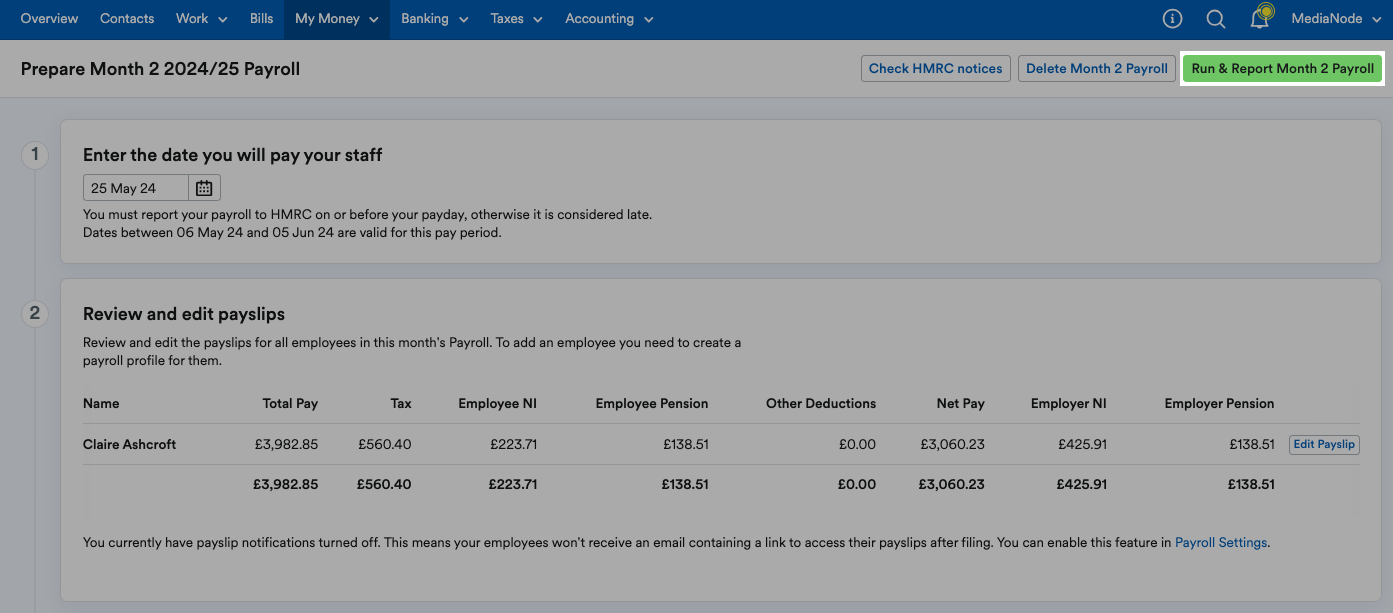Click the Employer NI column header
This screenshot has height=613, width=1393.
click(1069, 404)
